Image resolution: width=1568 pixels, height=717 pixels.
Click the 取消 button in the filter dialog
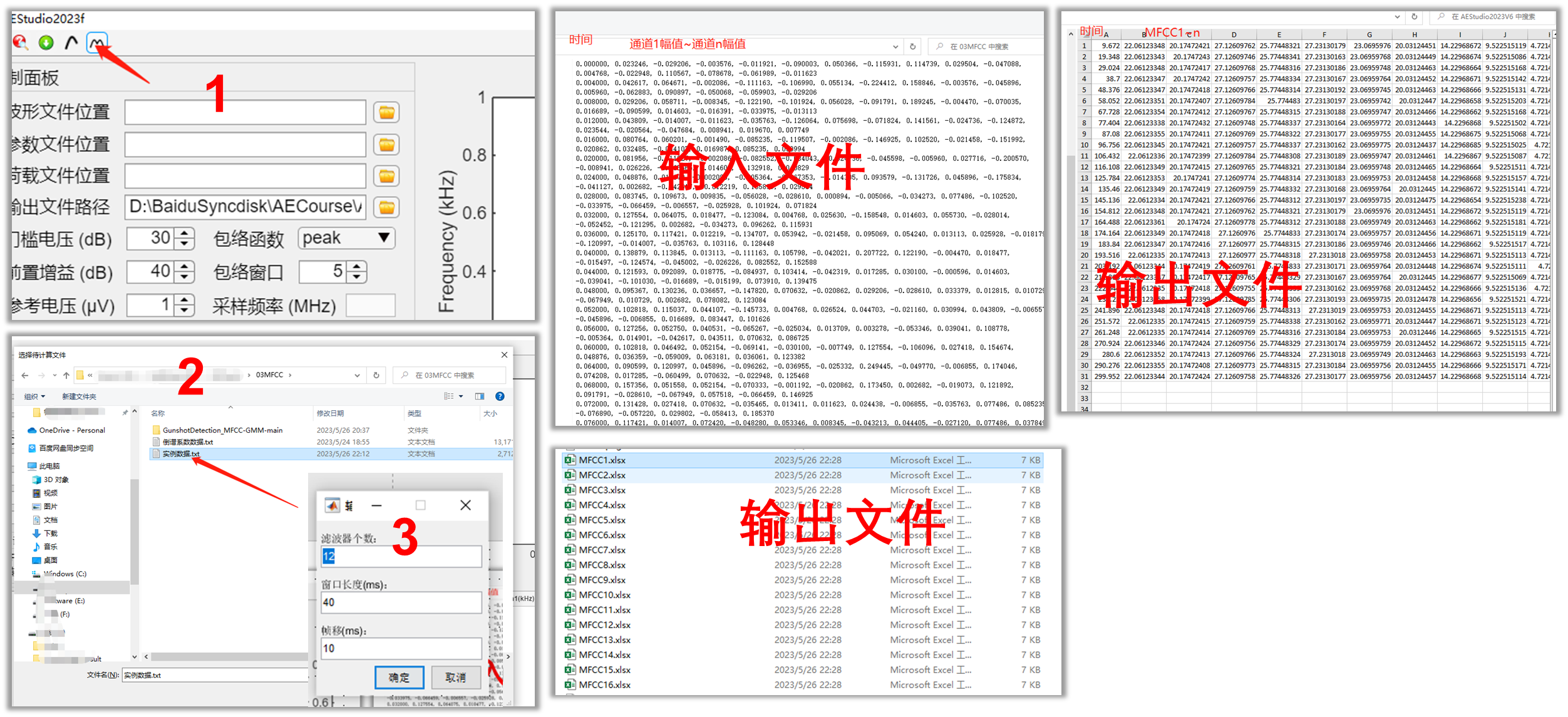(456, 677)
